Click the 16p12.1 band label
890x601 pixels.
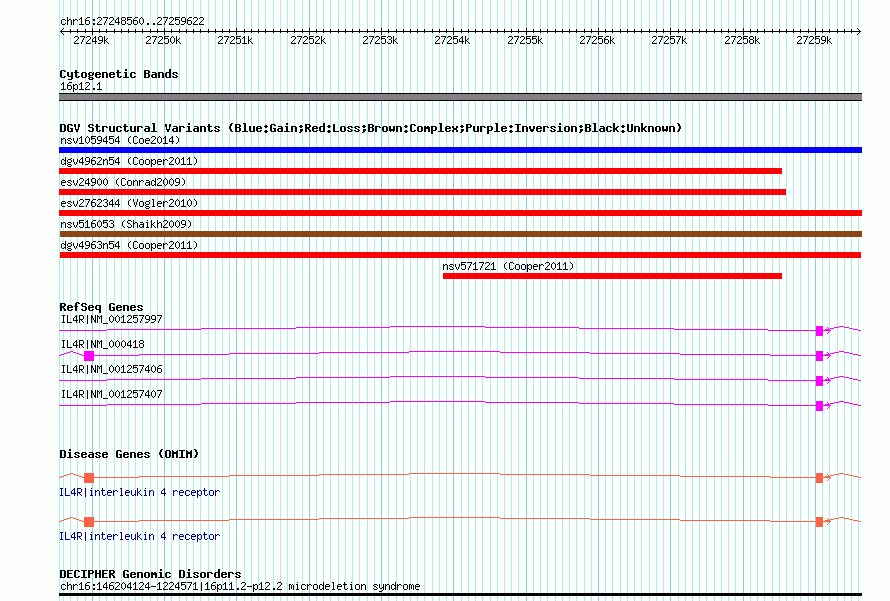point(81,86)
